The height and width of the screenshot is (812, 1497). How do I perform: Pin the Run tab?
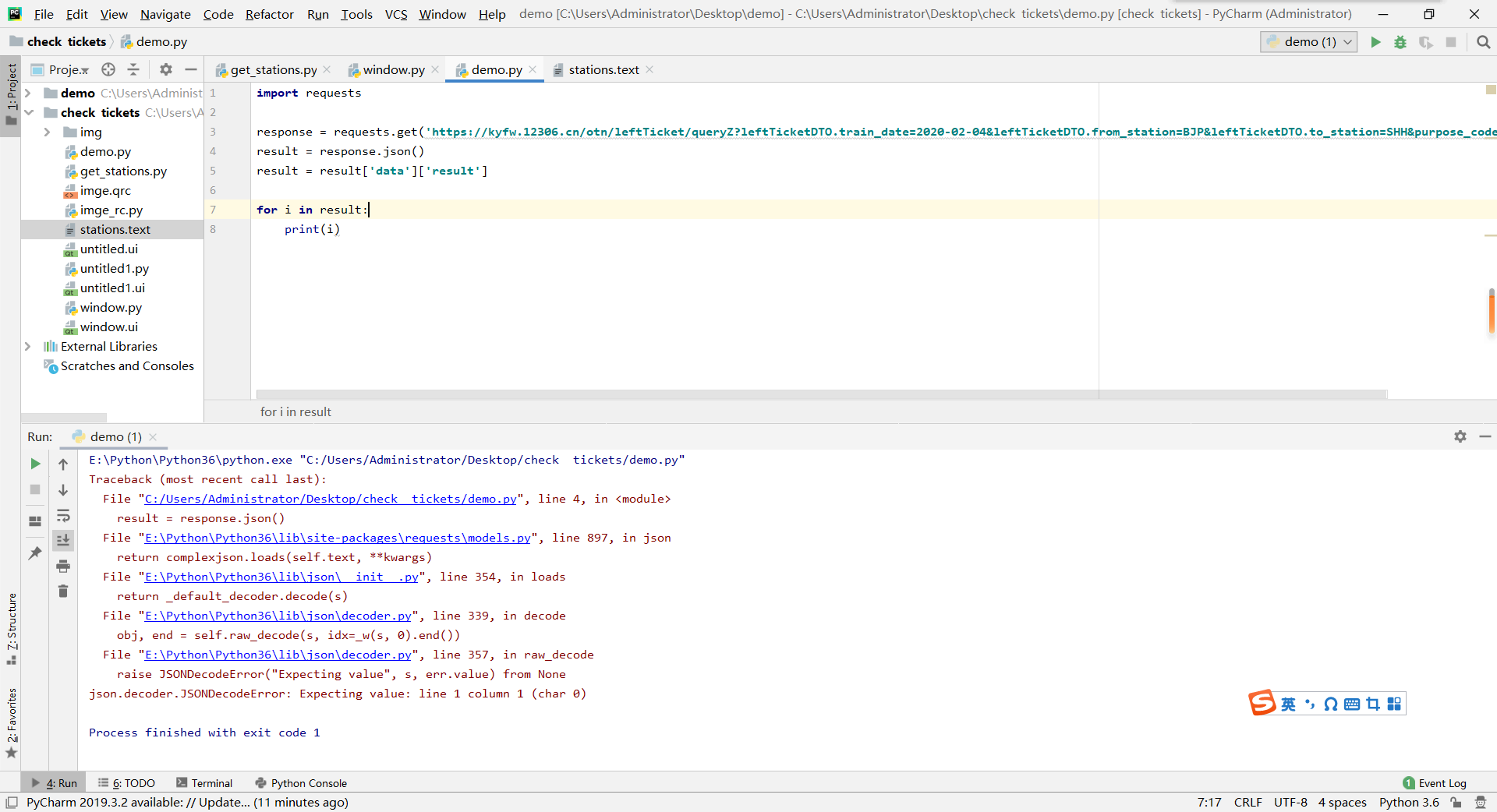pos(35,553)
